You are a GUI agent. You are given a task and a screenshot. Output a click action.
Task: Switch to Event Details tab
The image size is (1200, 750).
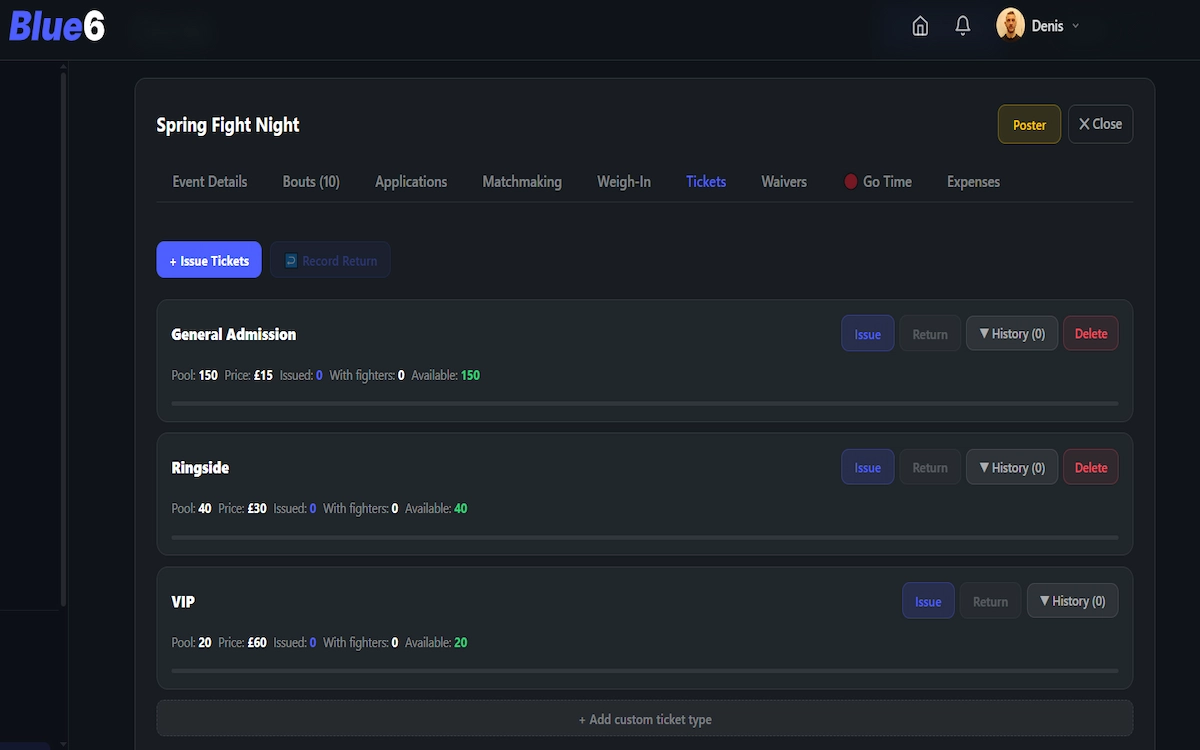210,181
